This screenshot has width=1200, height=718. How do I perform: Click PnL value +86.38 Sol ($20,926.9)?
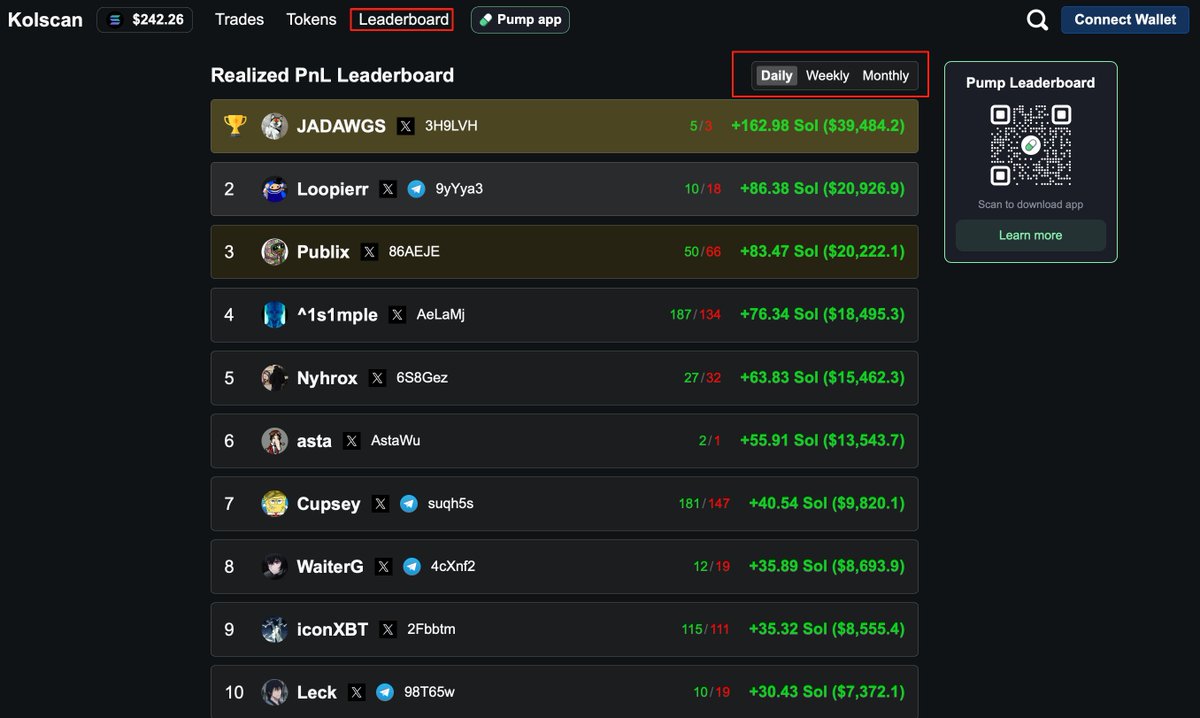click(x=822, y=189)
